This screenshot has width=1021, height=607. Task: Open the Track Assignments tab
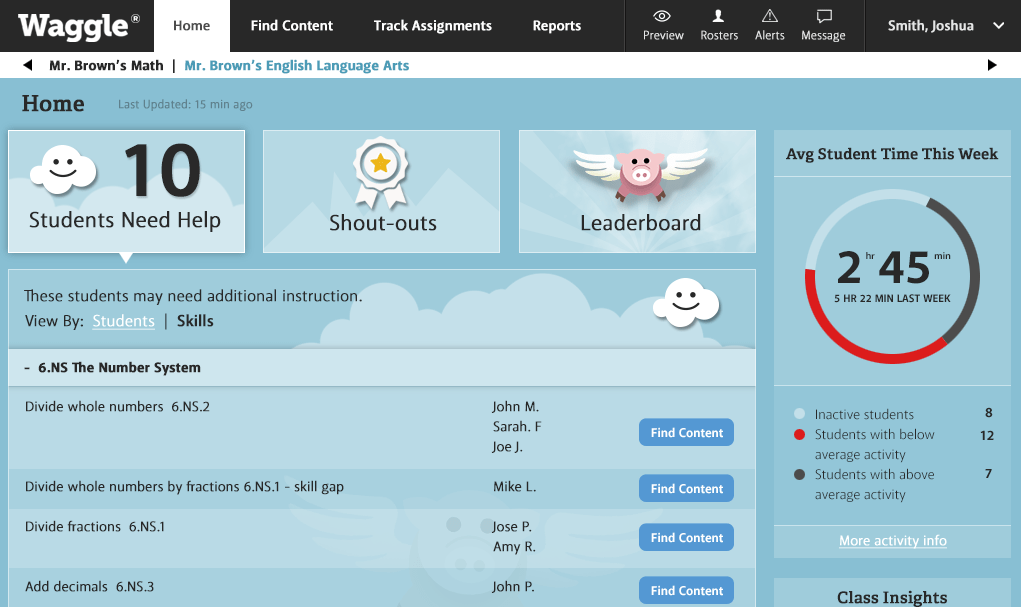tap(432, 26)
